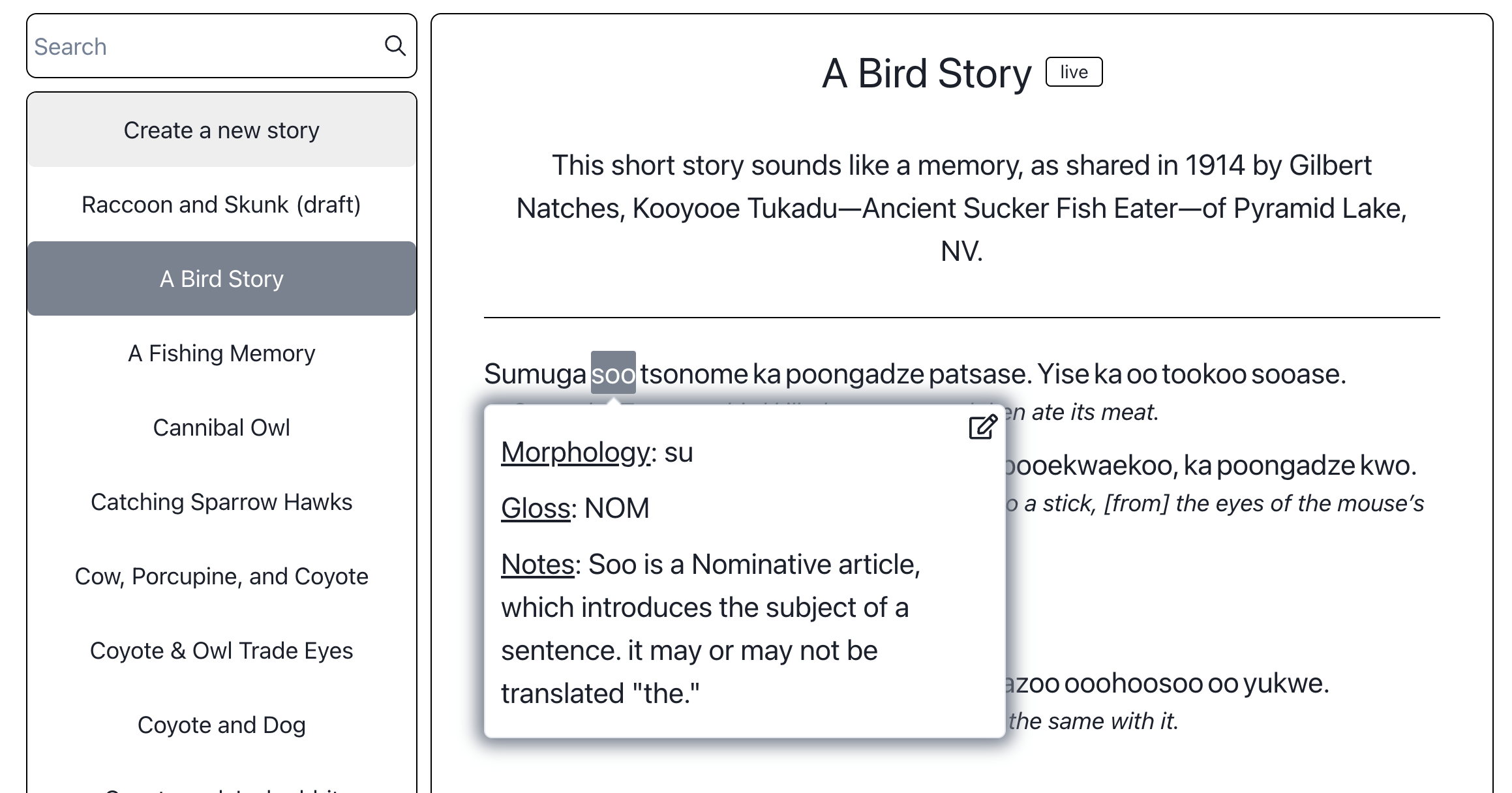Open the Raccoon and Skunk draft story
The height and width of the screenshot is (793, 1512).
pyautogui.click(x=221, y=205)
